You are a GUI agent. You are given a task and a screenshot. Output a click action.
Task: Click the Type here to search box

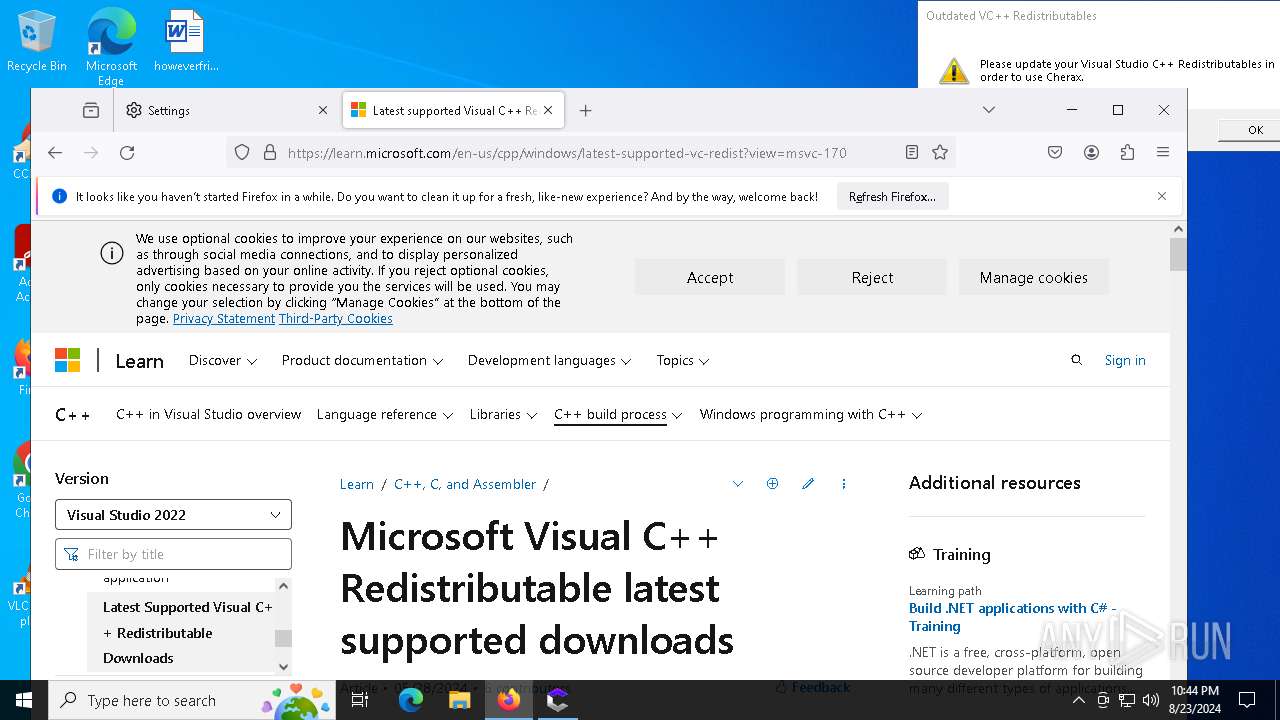tap(192, 700)
